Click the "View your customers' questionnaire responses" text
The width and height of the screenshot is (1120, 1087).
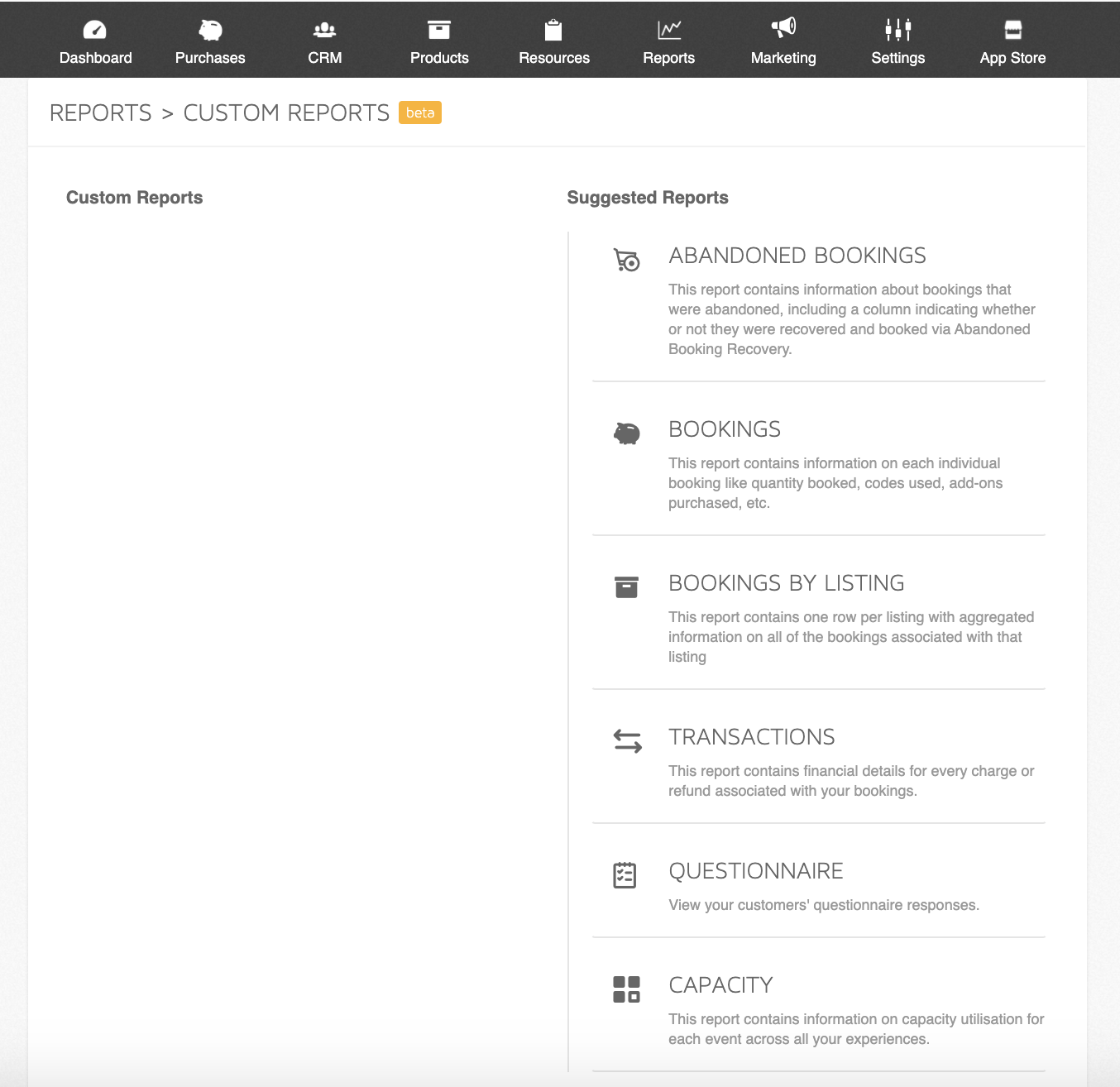(824, 905)
